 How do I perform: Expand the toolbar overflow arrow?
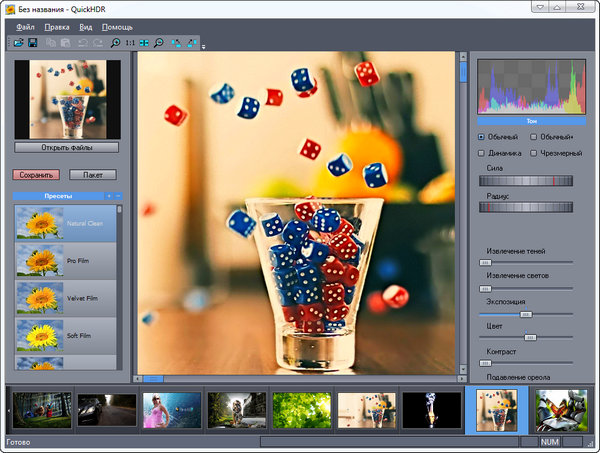click(x=203, y=46)
